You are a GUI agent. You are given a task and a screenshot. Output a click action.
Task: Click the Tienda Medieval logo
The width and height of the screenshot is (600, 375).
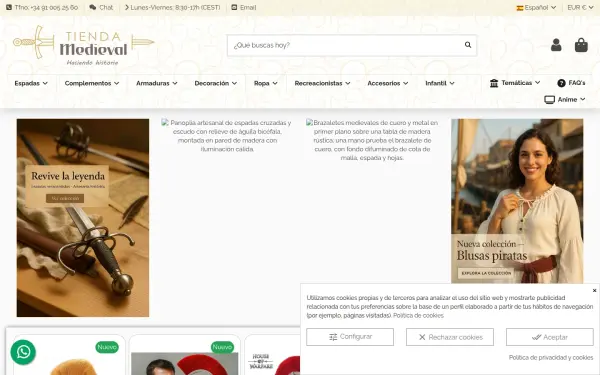pyautogui.click(x=84, y=46)
